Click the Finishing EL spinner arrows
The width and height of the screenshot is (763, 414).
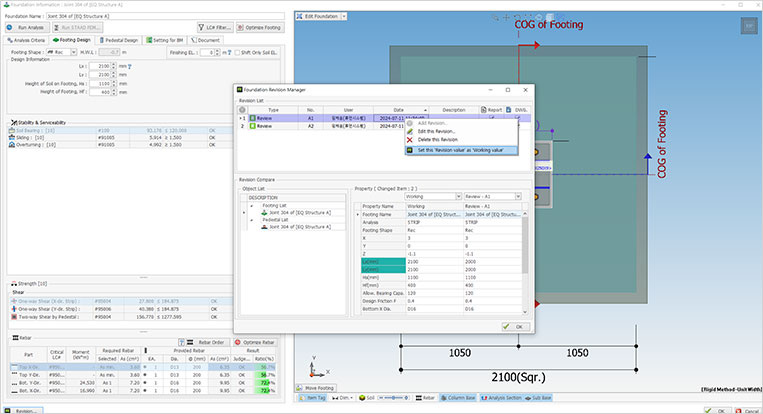[x=218, y=53]
